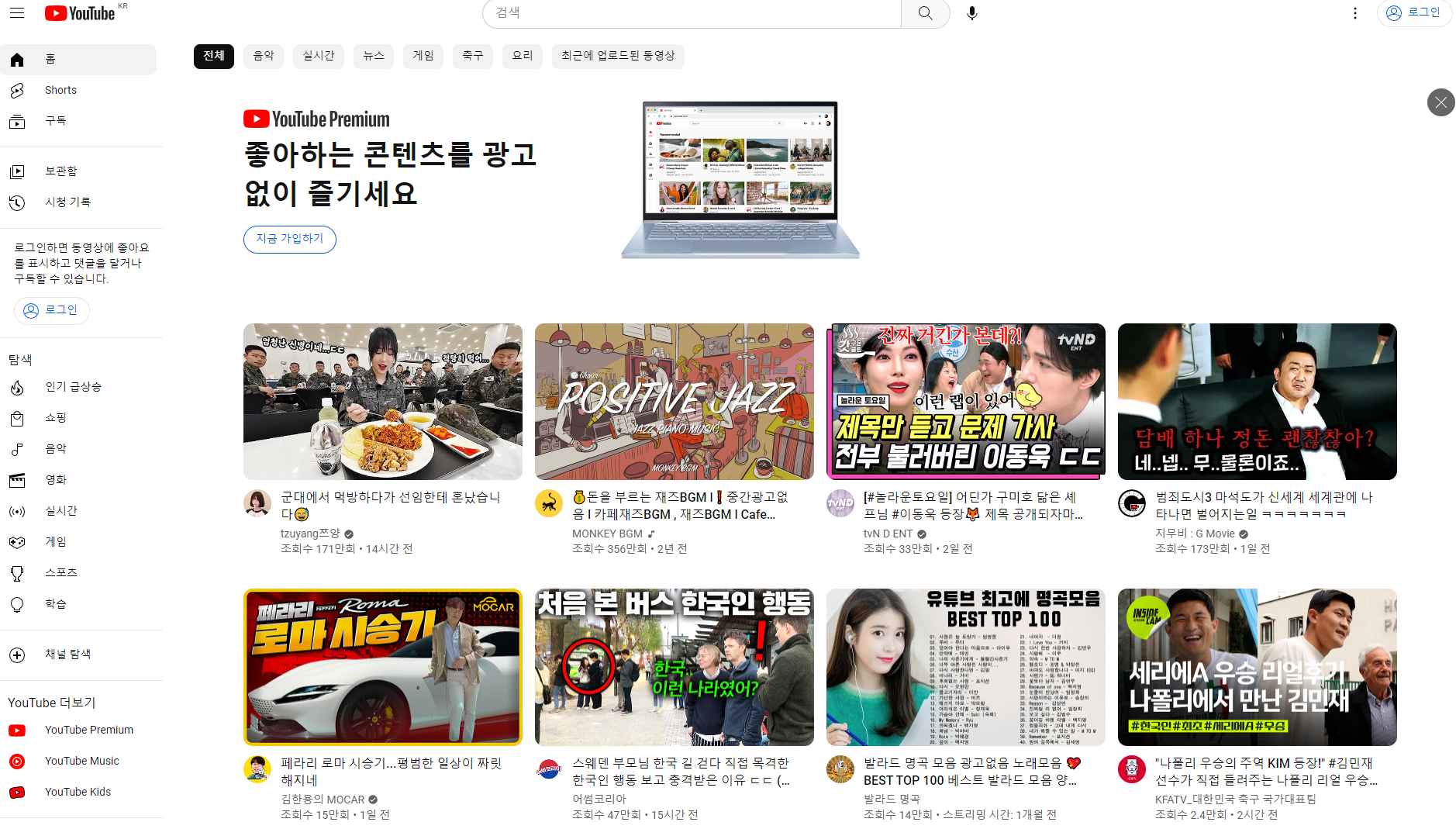Open YouTube Music from sidebar
The width and height of the screenshot is (1456, 829).
pos(81,761)
